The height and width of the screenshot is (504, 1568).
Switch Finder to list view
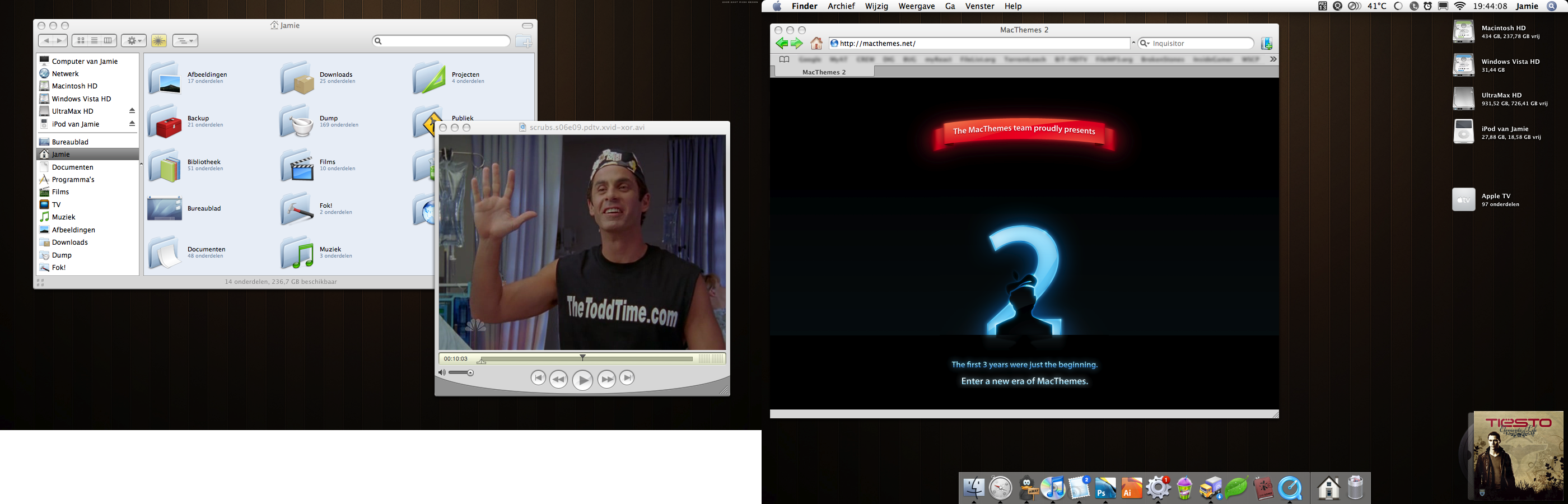pos(94,41)
